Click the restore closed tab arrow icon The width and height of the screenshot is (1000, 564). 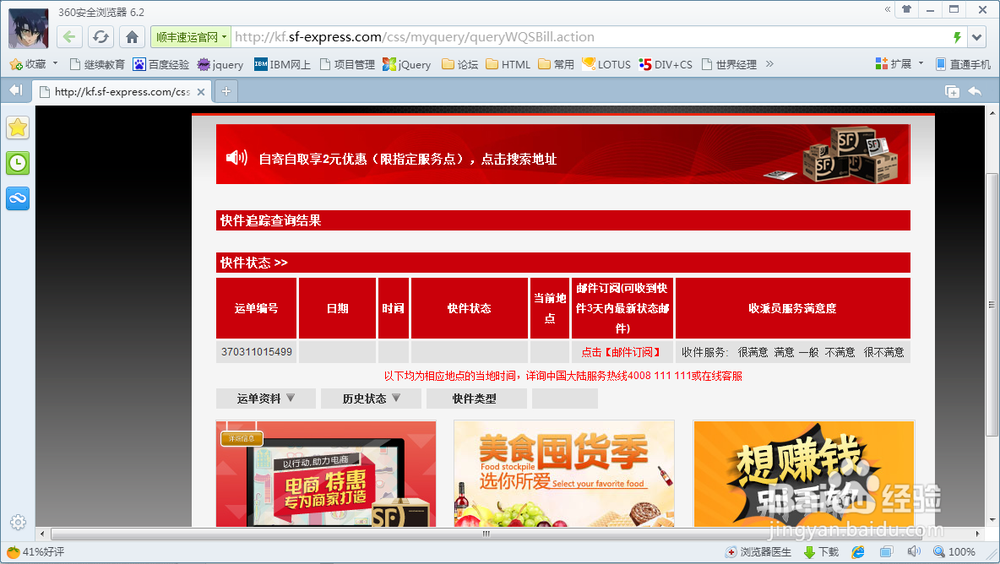pyautogui.click(x=974, y=91)
